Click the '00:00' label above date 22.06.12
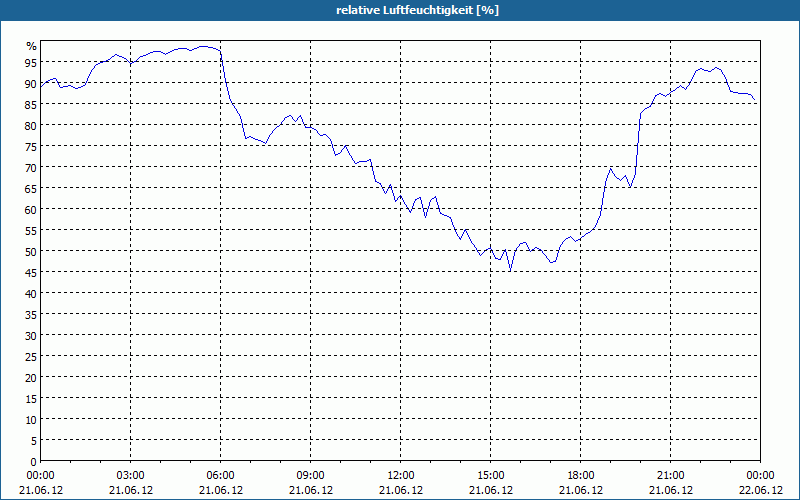Screen dimensions: 800x500 (x=760, y=476)
